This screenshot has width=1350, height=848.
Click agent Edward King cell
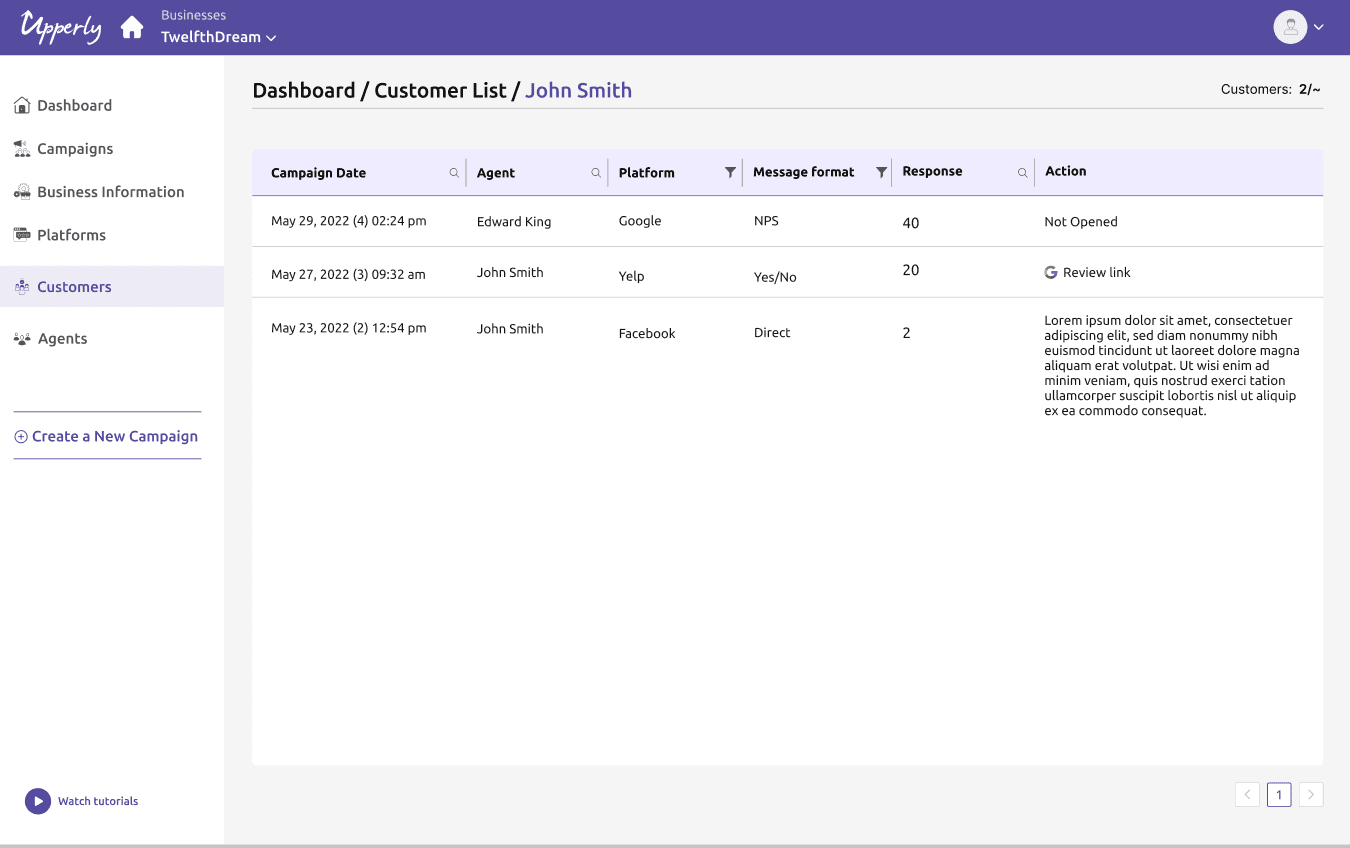pyautogui.click(x=514, y=221)
